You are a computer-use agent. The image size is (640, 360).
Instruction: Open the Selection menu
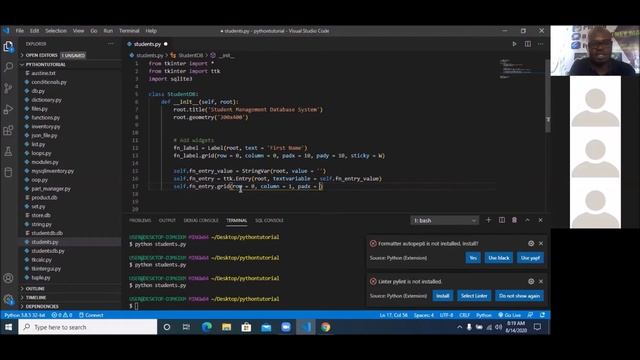coord(56,31)
